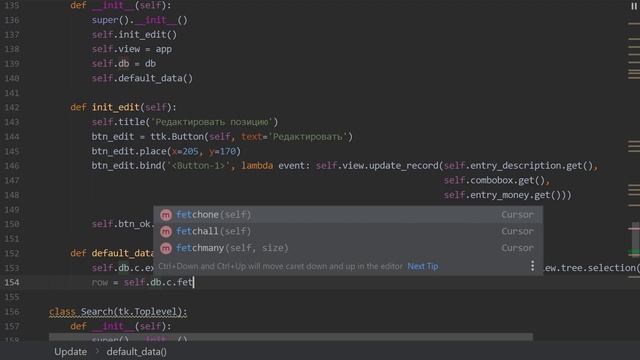The width and height of the screenshot is (640, 360).
Task: Click the pause inspection icon top right
Action: 634,5
